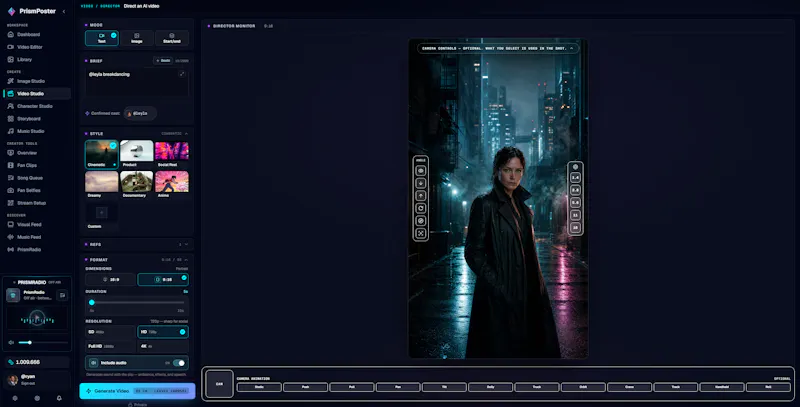
Task: Collapse the Format section
Action: tap(186, 260)
